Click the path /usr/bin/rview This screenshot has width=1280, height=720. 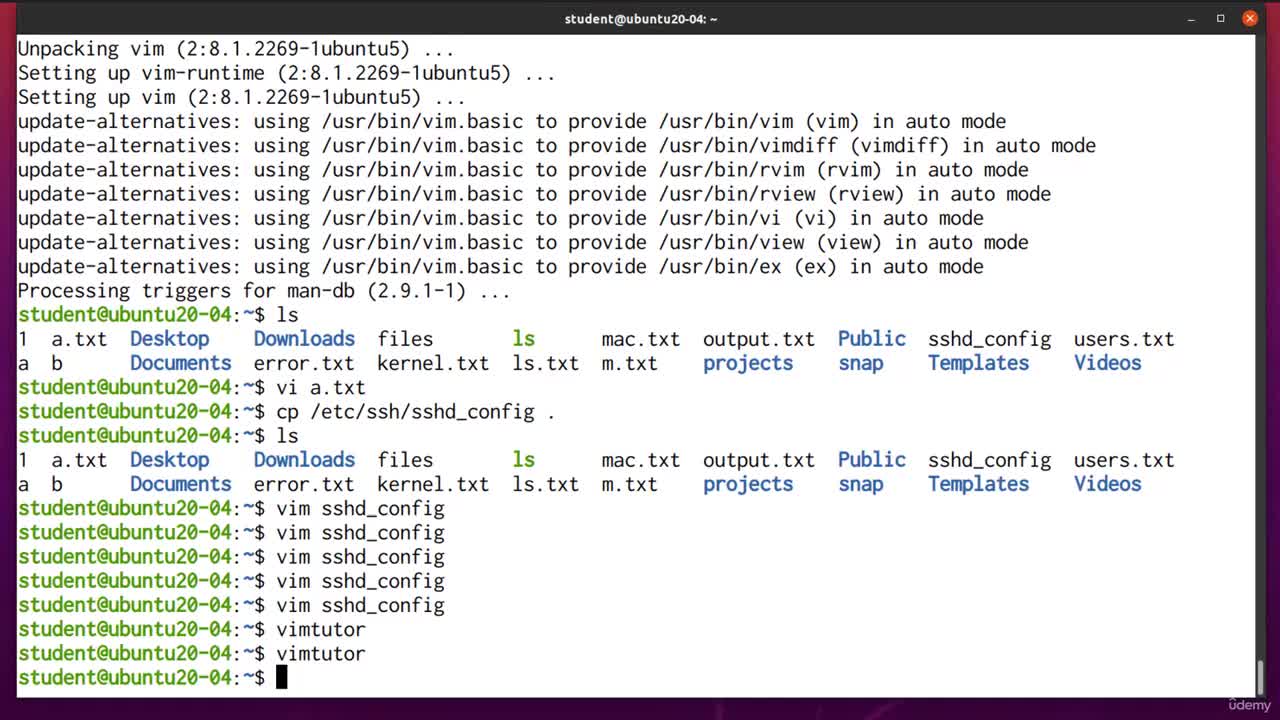(x=737, y=194)
